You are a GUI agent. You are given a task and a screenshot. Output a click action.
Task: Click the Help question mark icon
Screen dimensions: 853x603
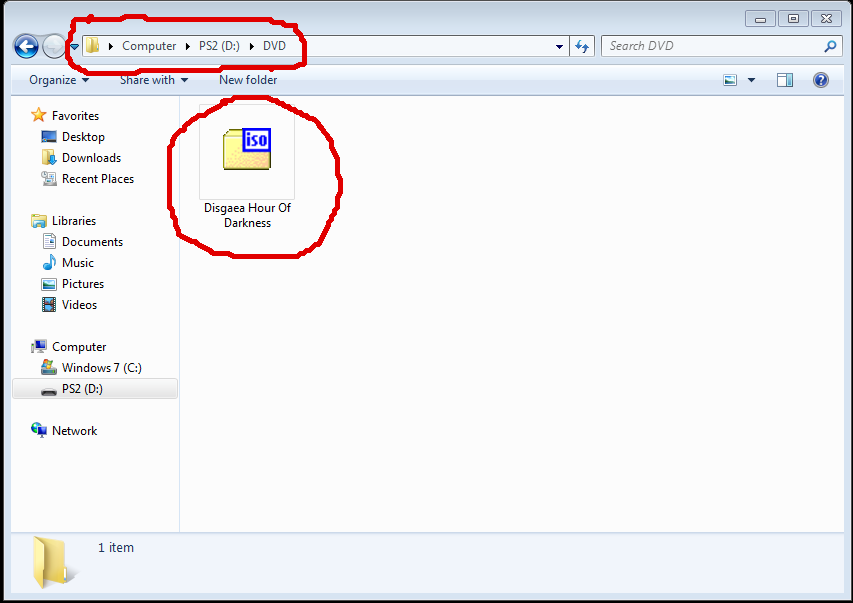click(x=820, y=80)
